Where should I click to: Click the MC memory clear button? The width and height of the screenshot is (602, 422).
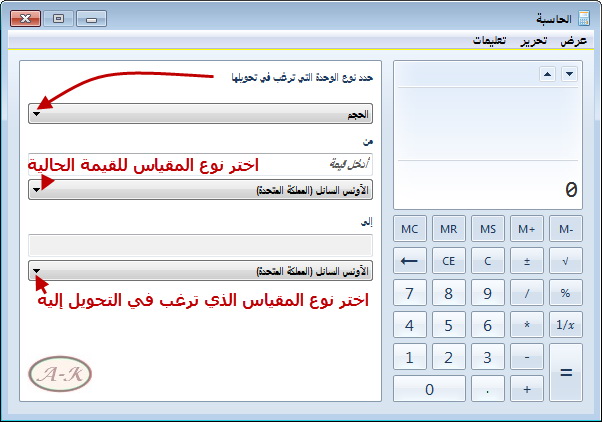(x=410, y=229)
